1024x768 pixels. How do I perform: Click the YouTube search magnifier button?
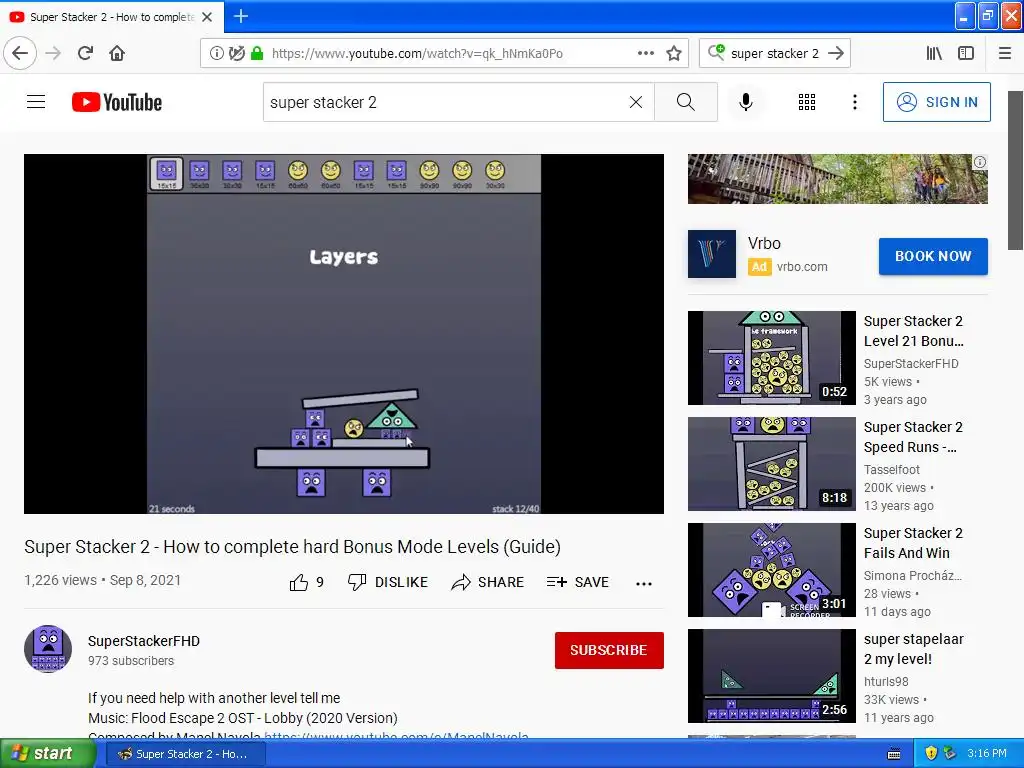coord(686,102)
